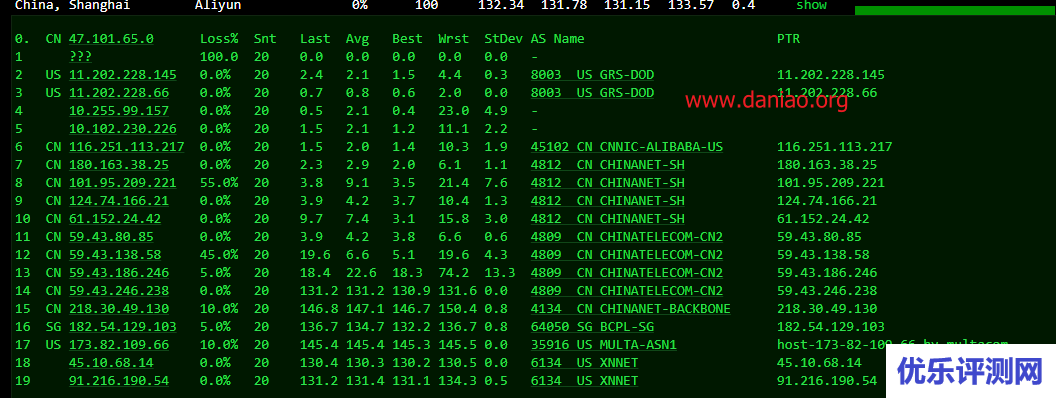Click the 'Aliyun' provider text

point(218,5)
